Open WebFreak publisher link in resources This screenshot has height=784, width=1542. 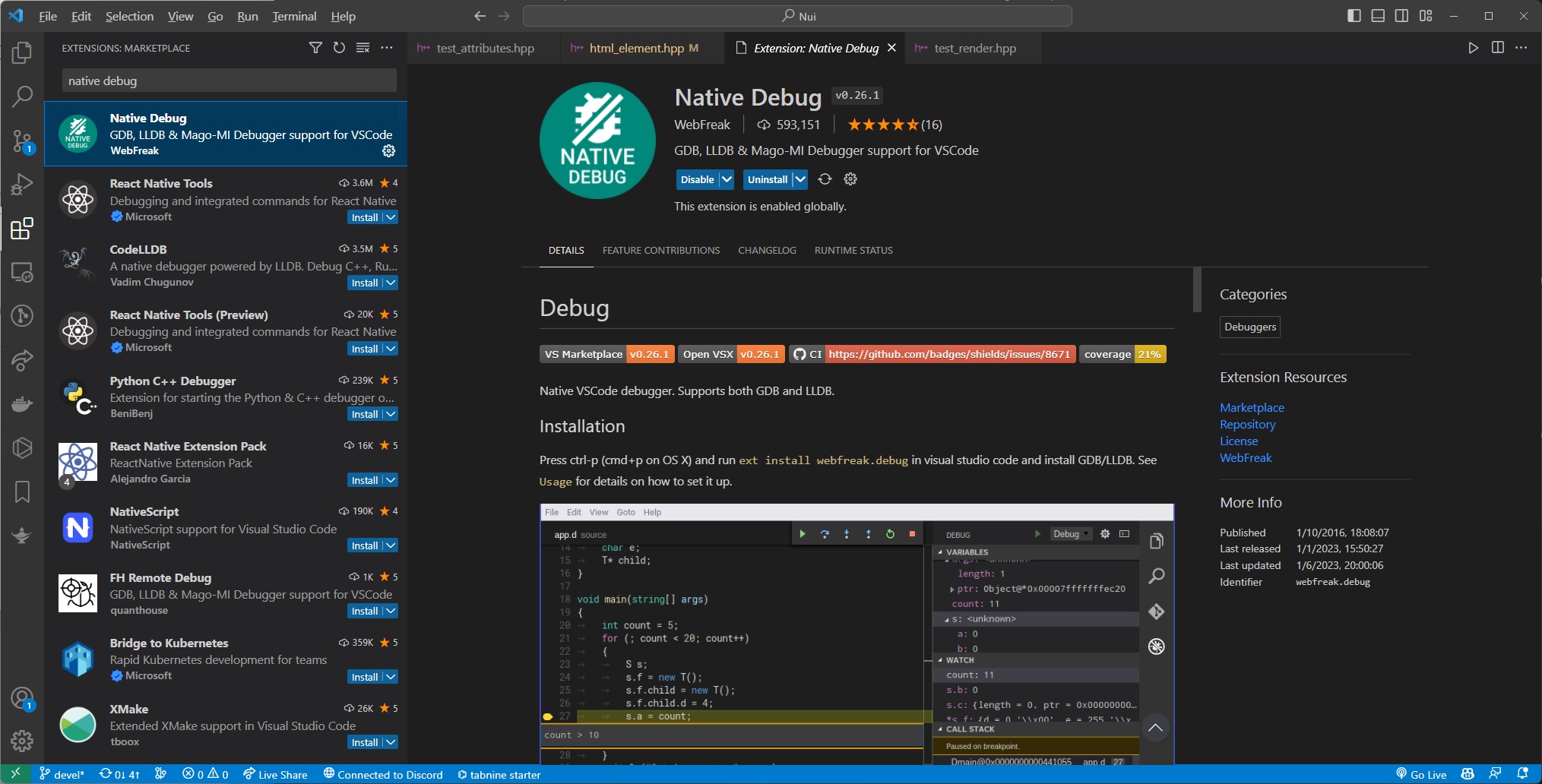point(1246,457)
